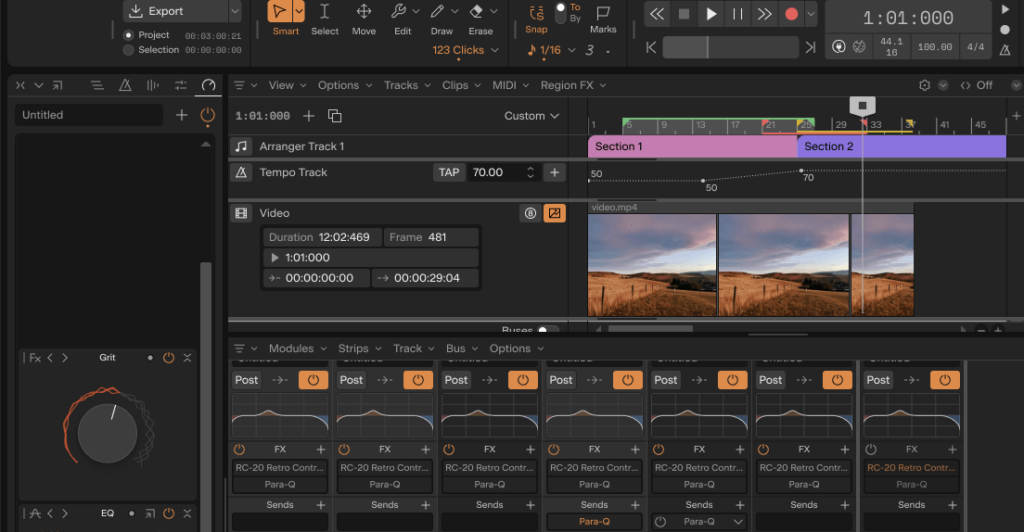This screenshot has height=532, width=1024.
Task: Click the first strip's Post button
Action: coord(247,380)
